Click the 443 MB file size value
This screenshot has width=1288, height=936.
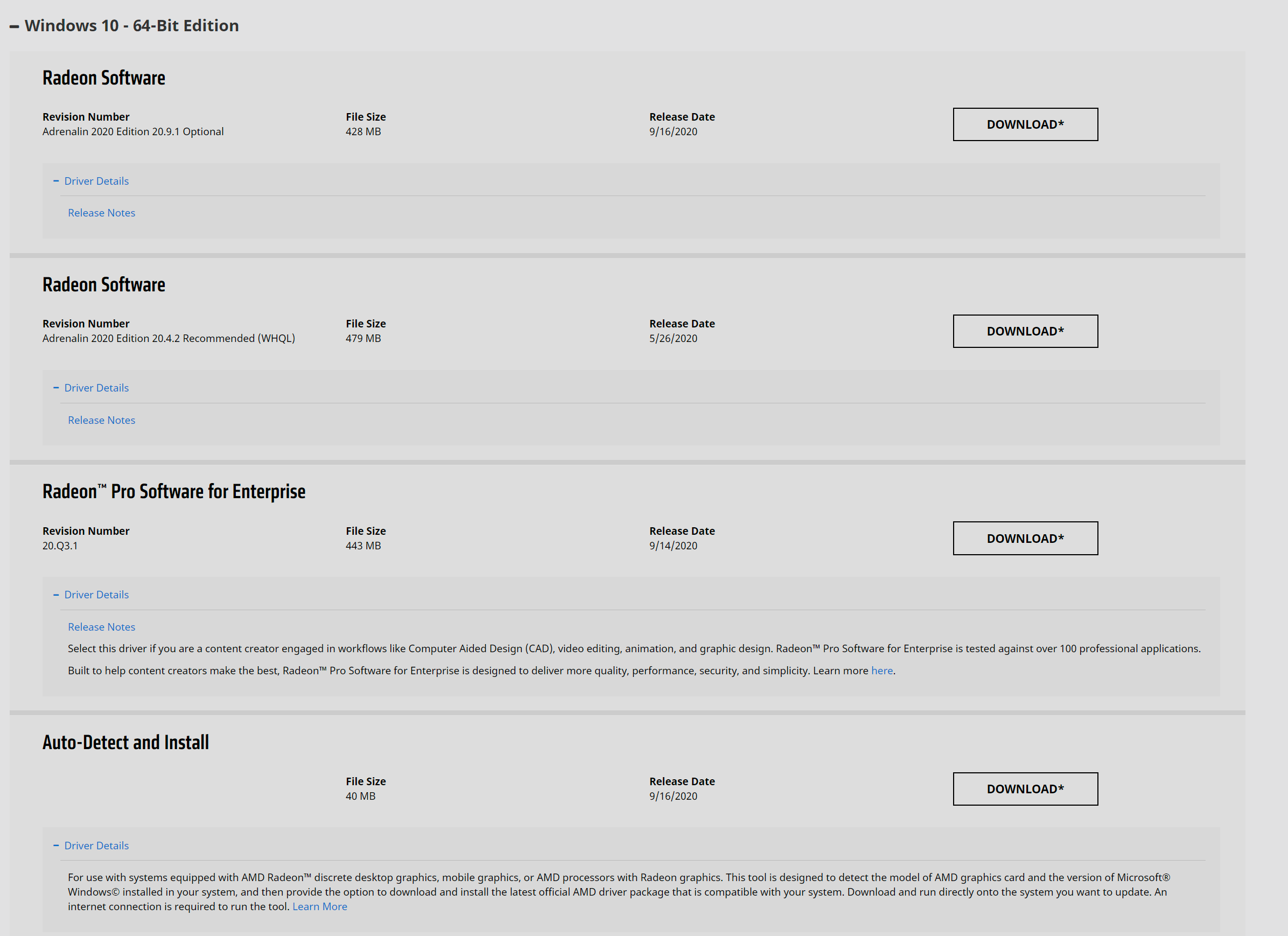(363, 546)
